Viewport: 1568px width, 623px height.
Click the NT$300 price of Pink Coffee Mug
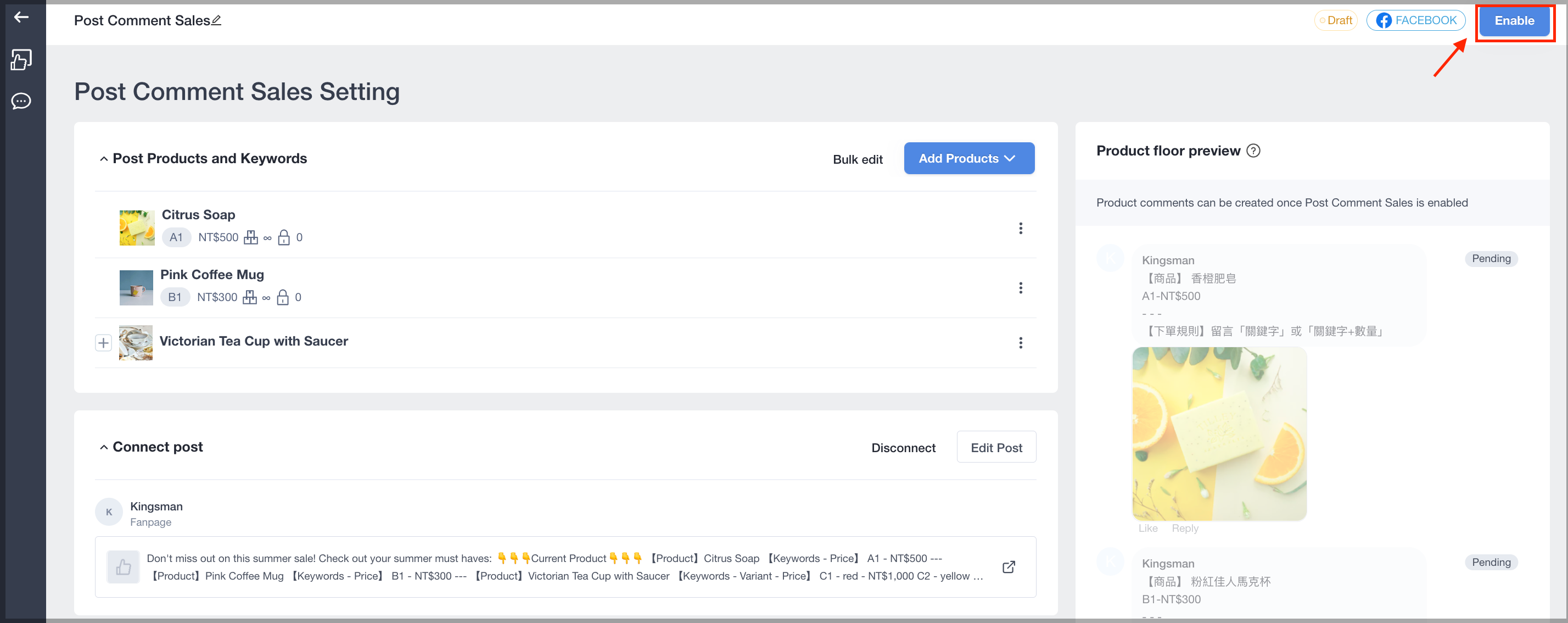tap(217, 297)
